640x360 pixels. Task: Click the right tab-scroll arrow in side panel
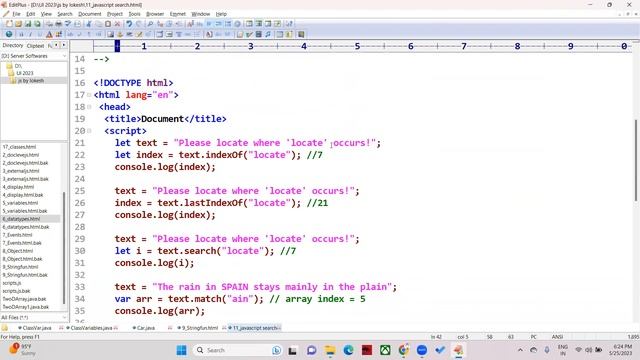64,45
